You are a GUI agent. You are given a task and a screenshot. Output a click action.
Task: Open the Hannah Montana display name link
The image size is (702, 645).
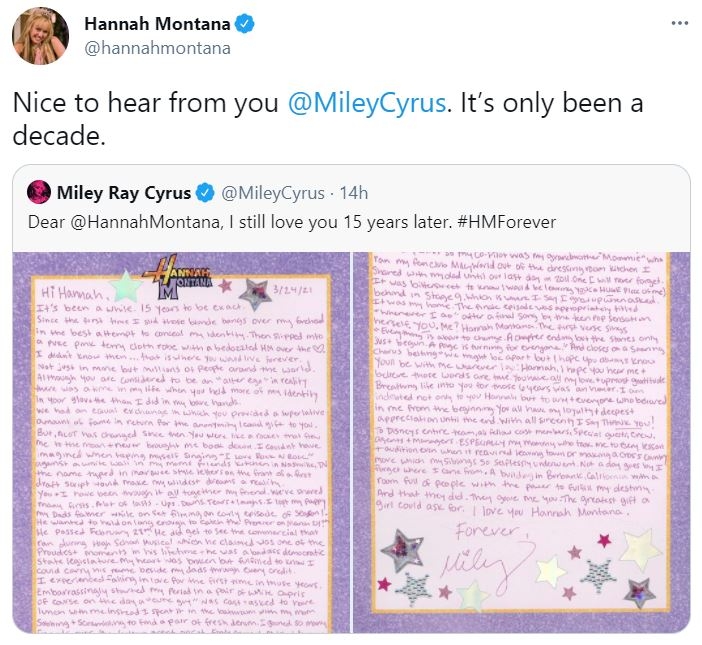click(x=147, y=23)
